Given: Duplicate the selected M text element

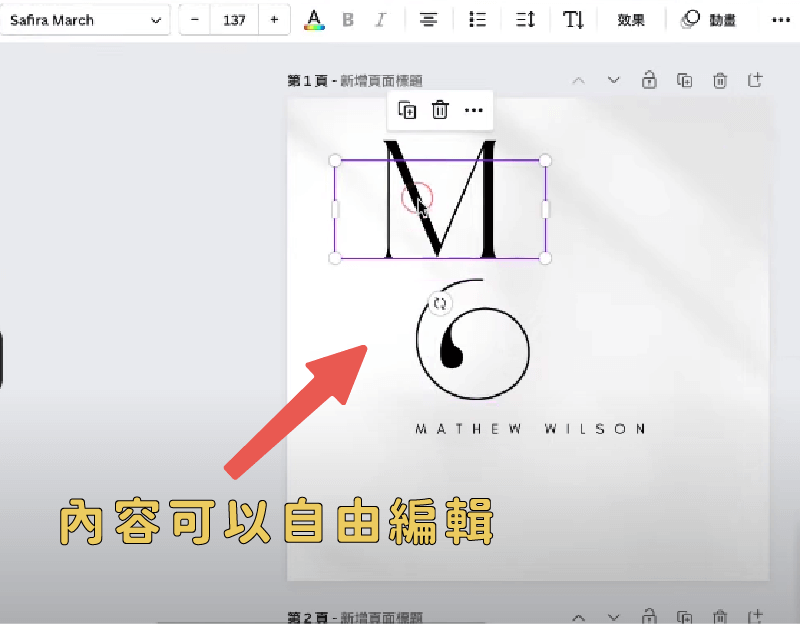Looking at the screenshot, I should [407, 110].
